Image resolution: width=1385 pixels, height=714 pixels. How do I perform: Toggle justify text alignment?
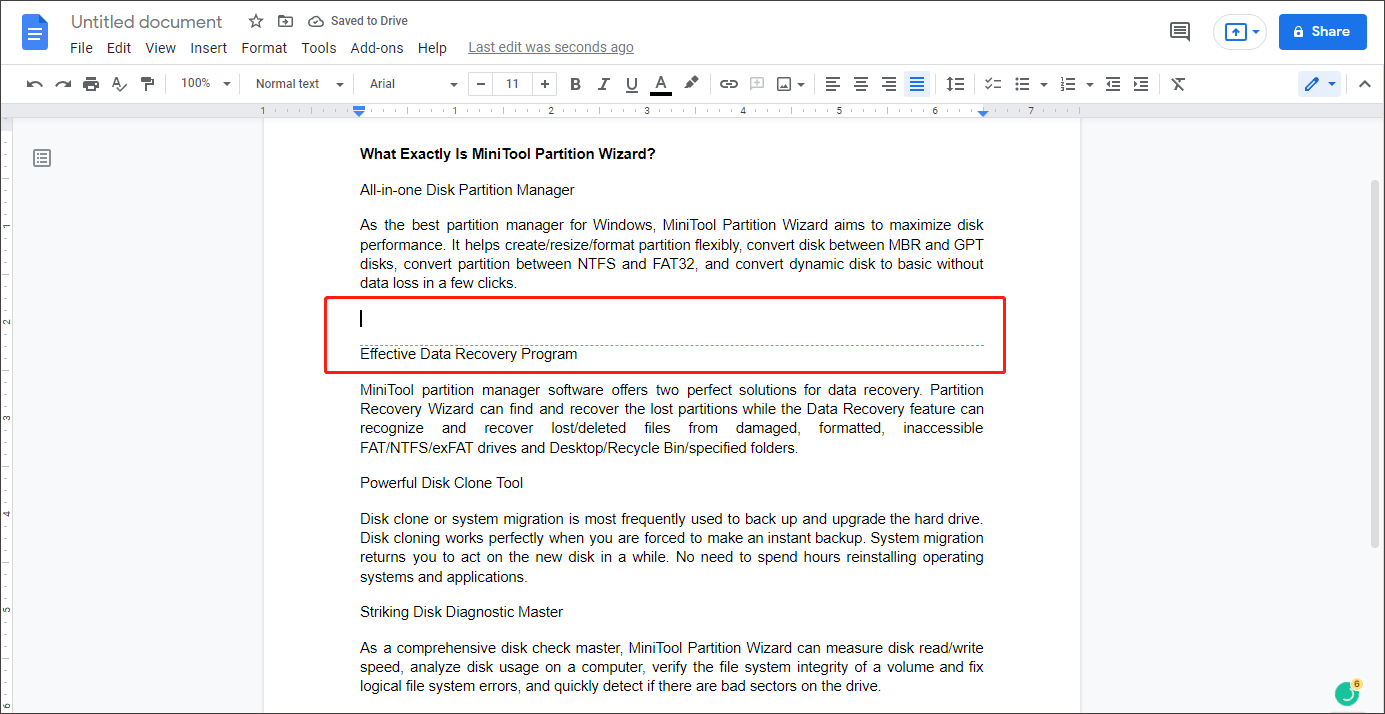point(917,84)
